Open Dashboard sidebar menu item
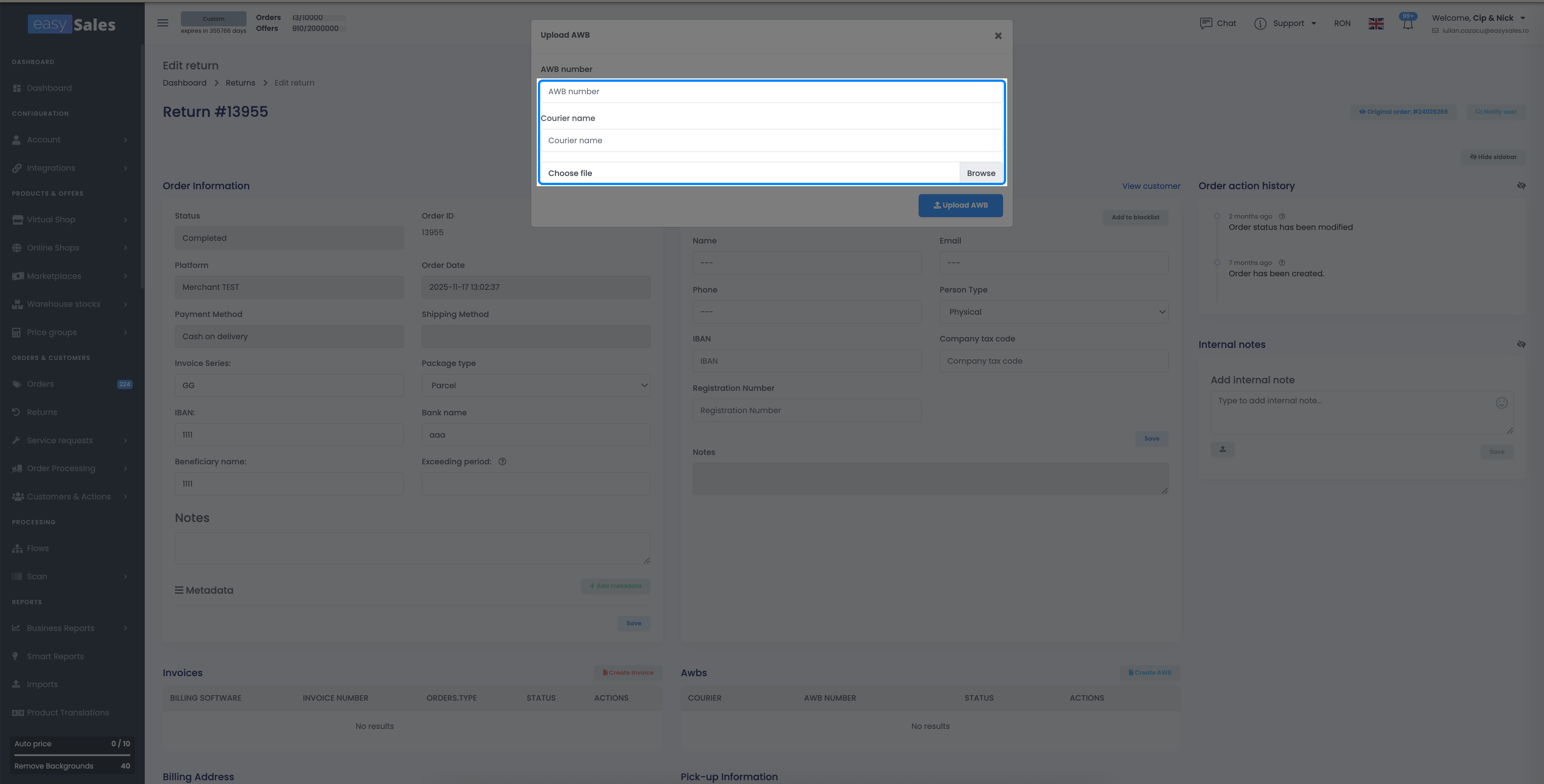Screen dimensions: 1544x784 [49, 88]
